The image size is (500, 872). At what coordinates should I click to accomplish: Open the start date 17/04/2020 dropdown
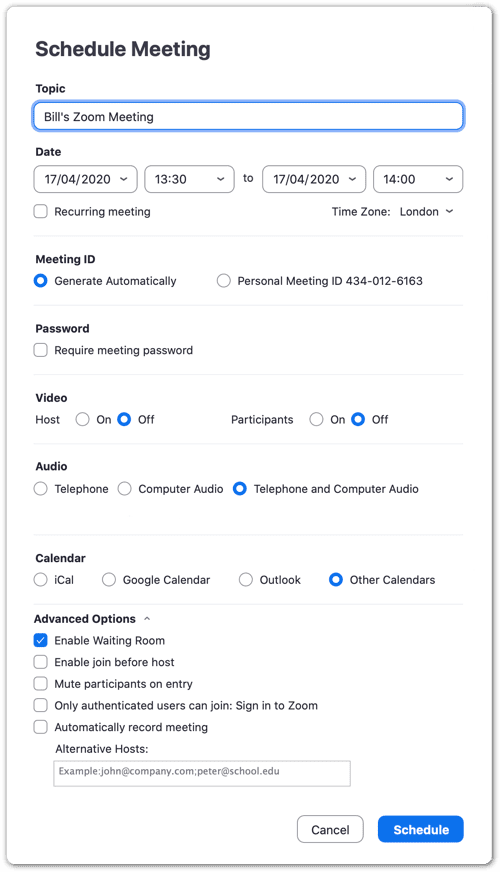pyautogui.click(x=86, y=179)
